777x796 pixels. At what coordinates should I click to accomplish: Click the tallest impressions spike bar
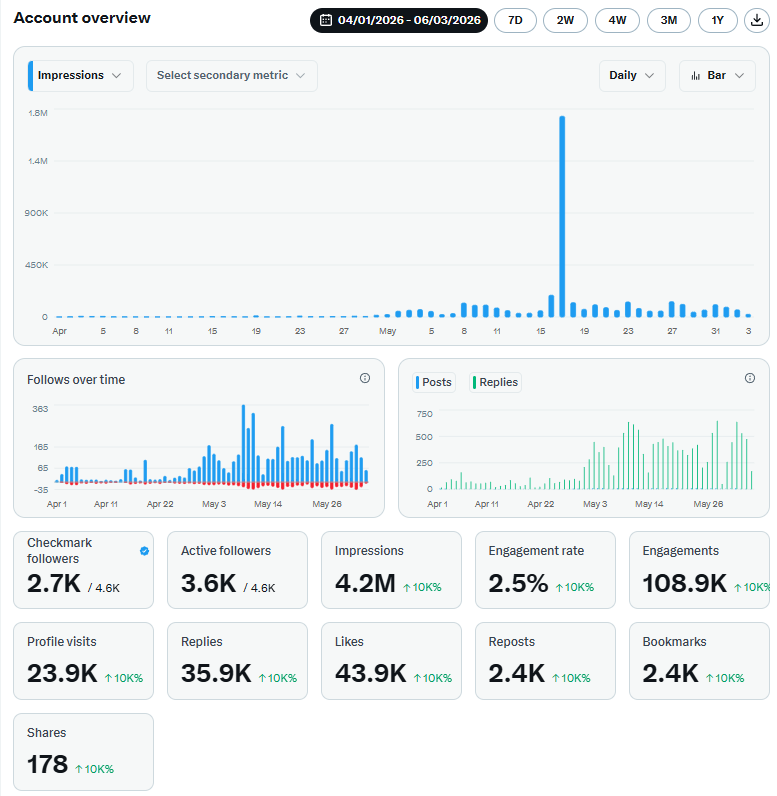click(x=562, y=217)
